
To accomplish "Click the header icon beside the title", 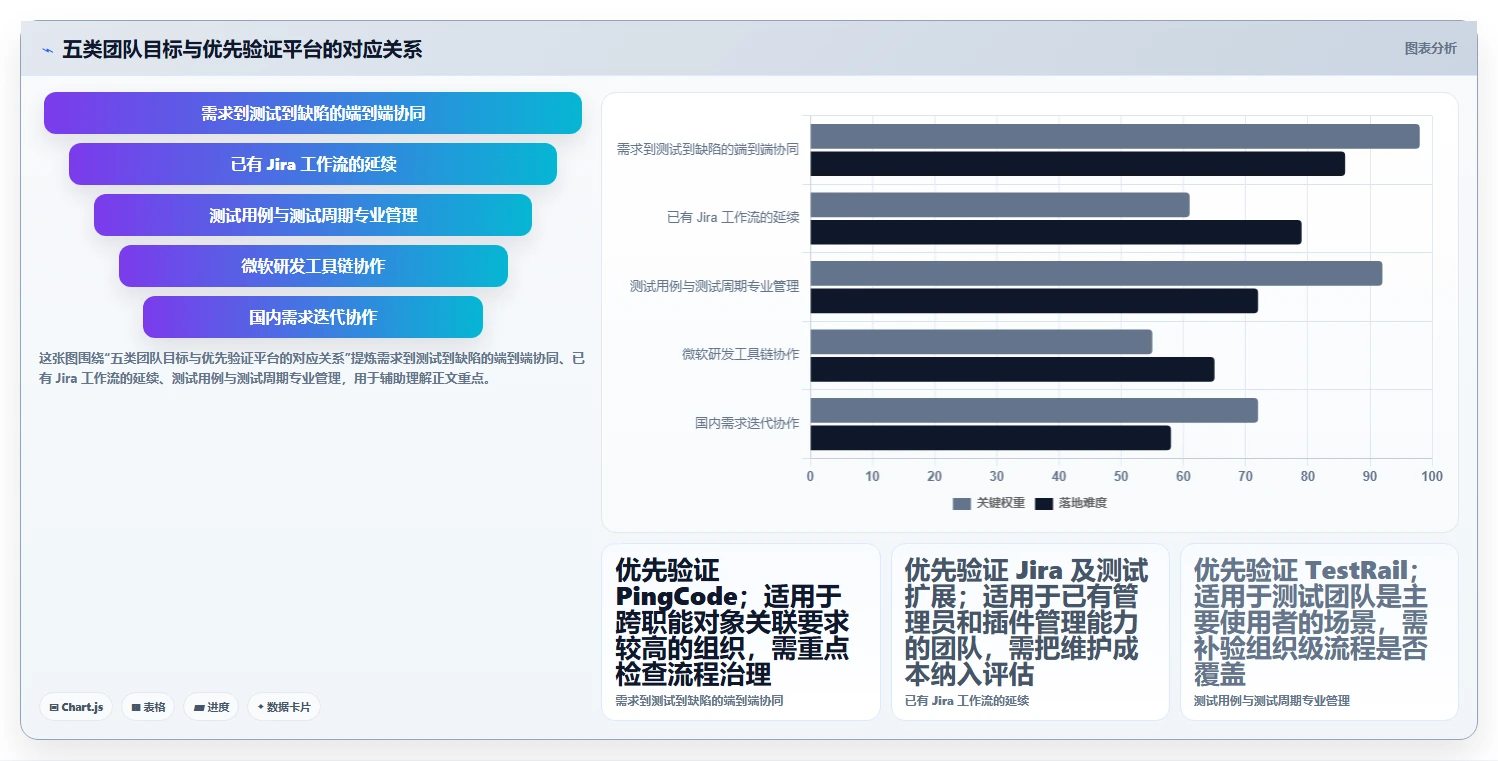I will click(47, 49).
